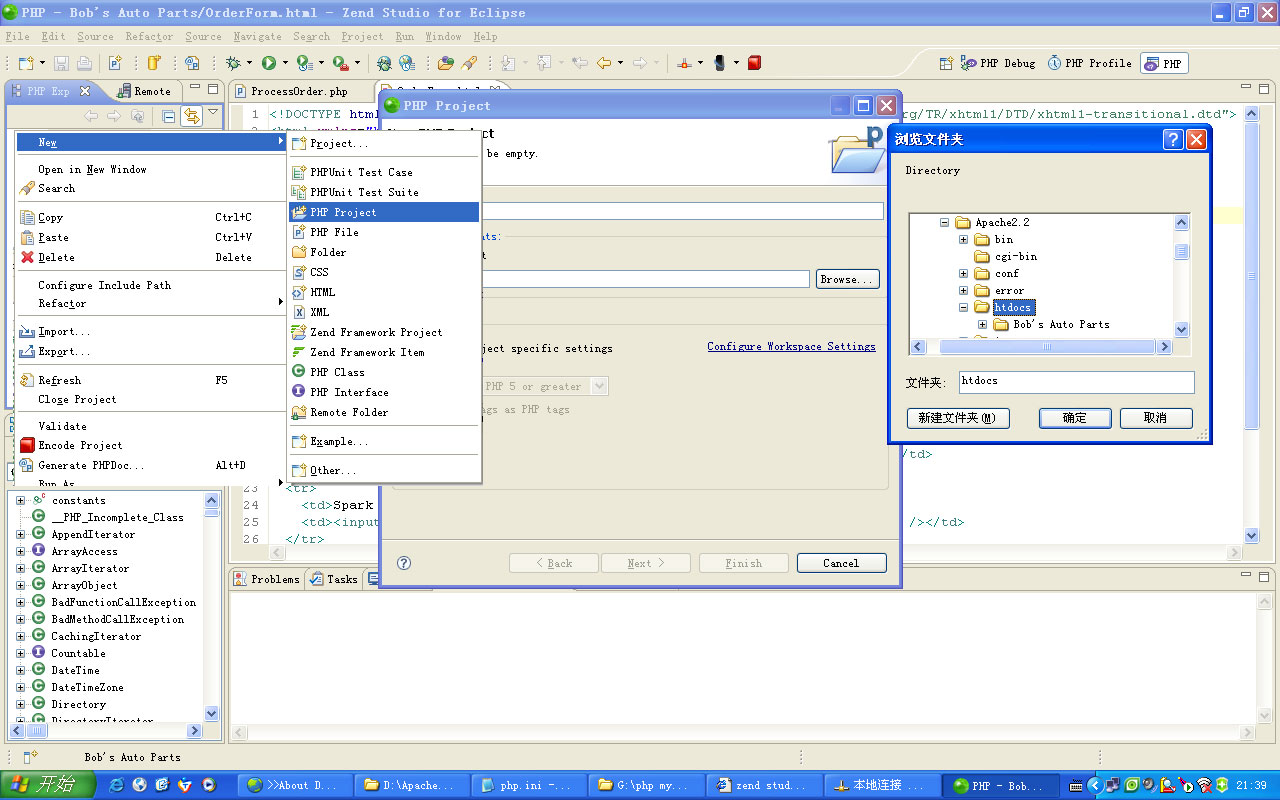The width and height of the screenshot is (1280, 800).
Task: Expand the constants node in PHP Explorer
Action: pos(20,500)
